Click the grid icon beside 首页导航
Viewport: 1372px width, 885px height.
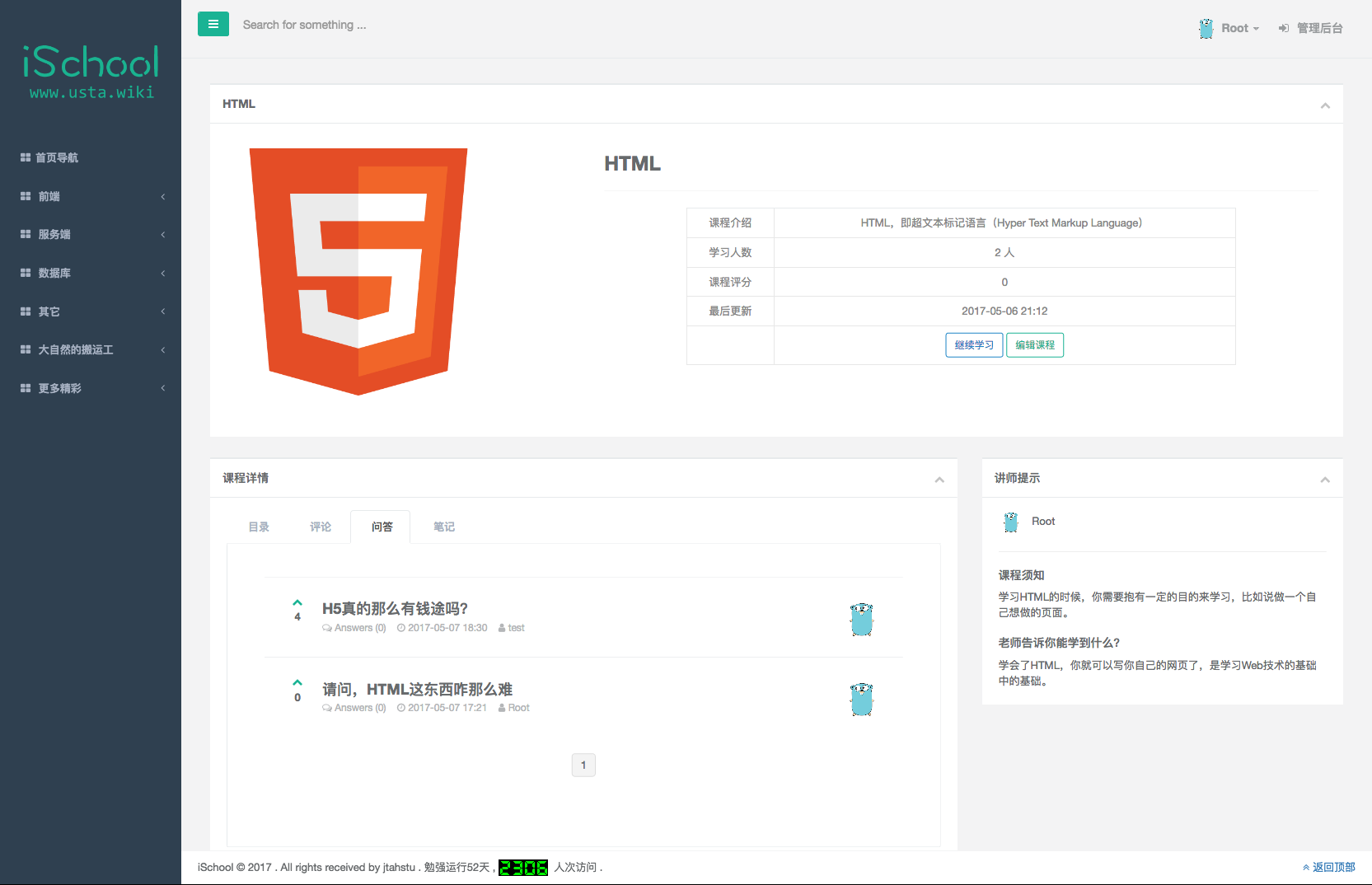26,157
